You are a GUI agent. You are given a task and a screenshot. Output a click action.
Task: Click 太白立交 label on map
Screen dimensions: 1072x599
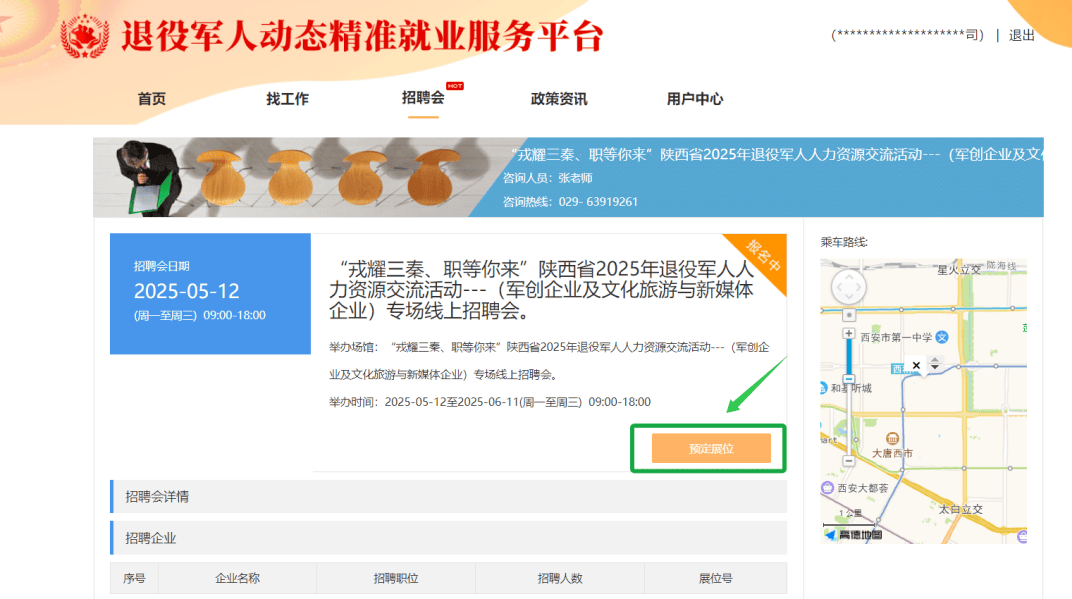(961, 509)
